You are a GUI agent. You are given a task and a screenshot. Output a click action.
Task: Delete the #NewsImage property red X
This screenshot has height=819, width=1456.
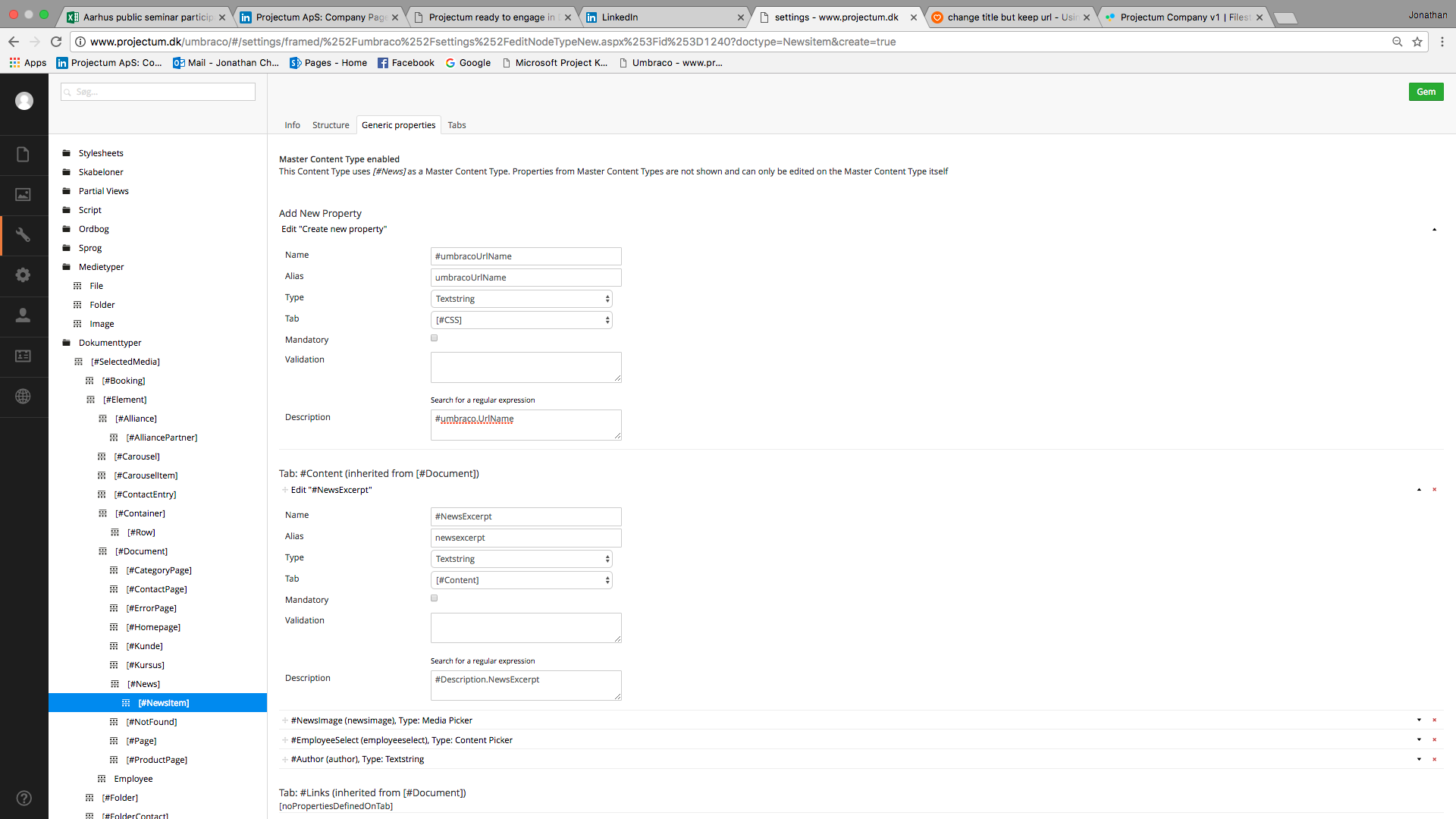tap(1434, 720)
